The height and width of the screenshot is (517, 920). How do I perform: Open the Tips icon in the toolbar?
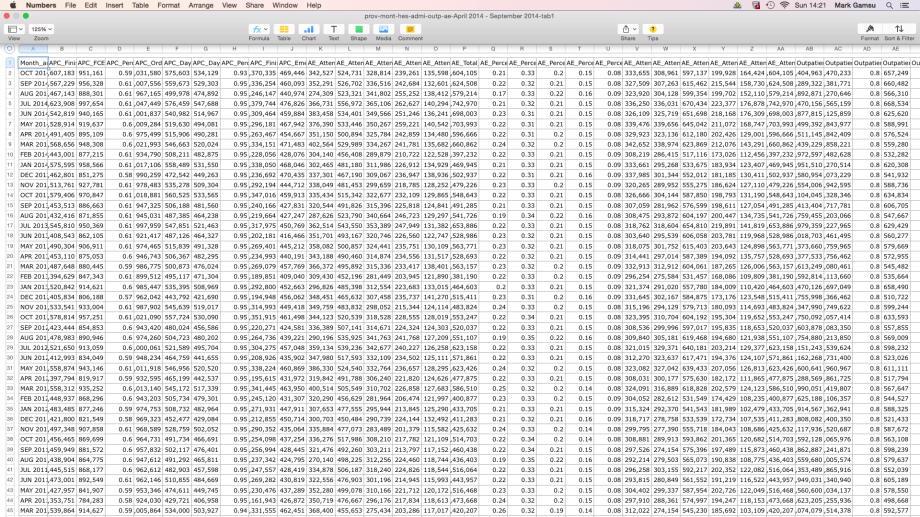653,31
